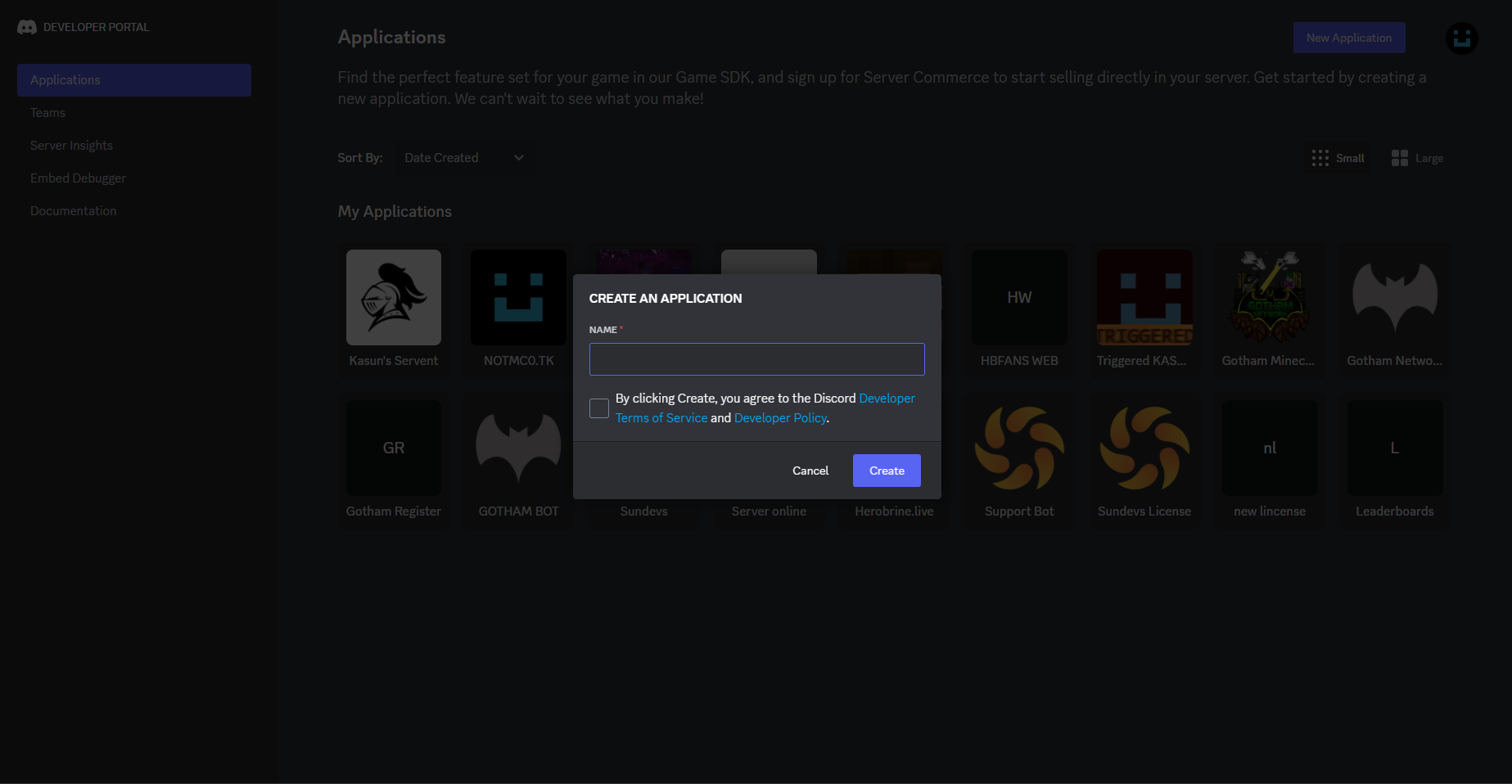Go to Teams in the sidebar
1512x784 pixels.
pos(47,113)
